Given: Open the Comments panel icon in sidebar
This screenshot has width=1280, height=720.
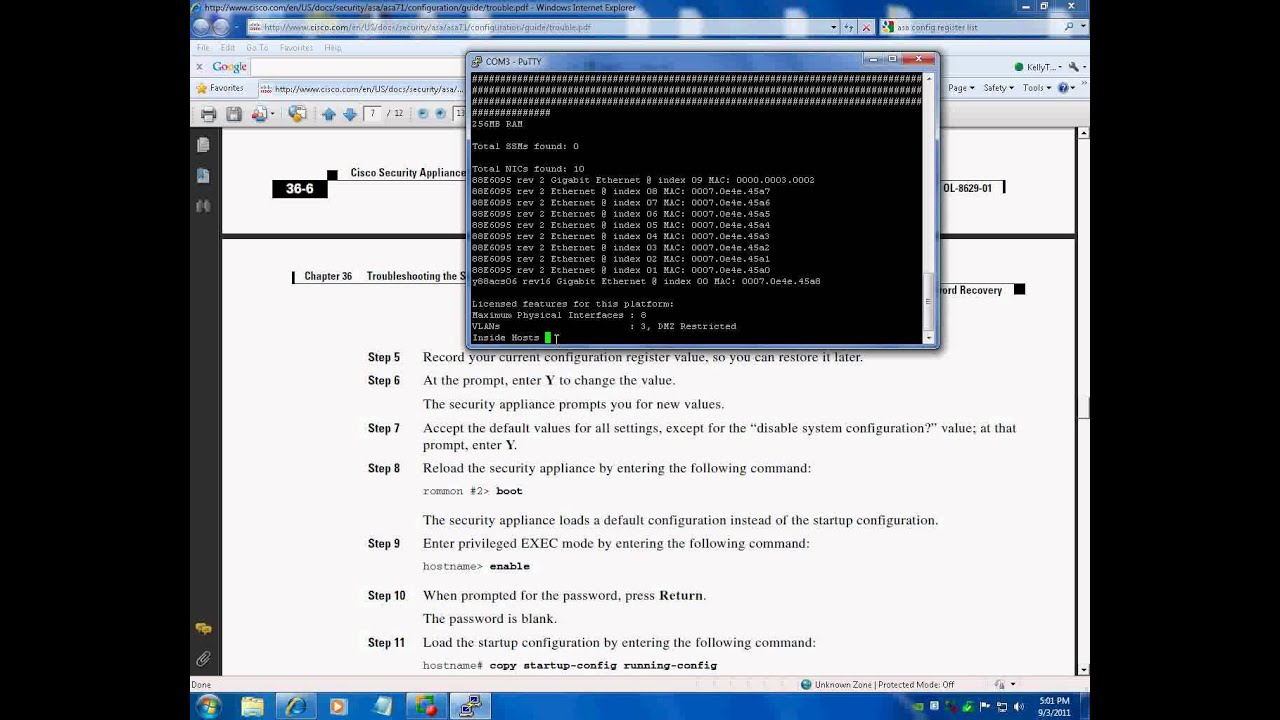Looking at the screenshot, I should click(x=203, y=629).
